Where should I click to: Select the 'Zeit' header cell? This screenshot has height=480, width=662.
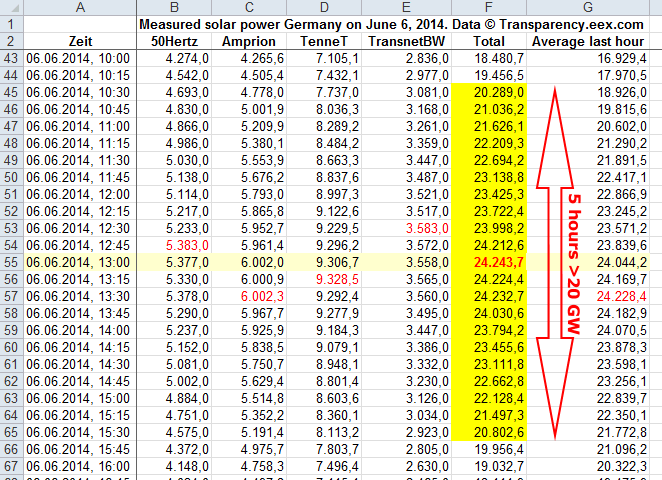point(80,41)
